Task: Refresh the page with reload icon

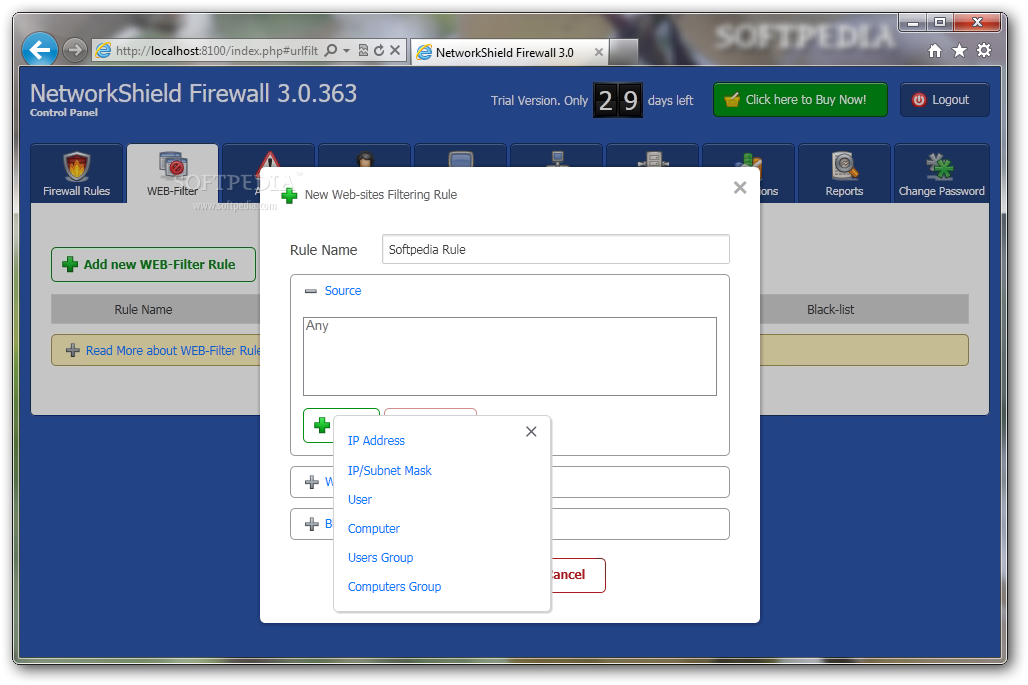Action: click(379, 50)
